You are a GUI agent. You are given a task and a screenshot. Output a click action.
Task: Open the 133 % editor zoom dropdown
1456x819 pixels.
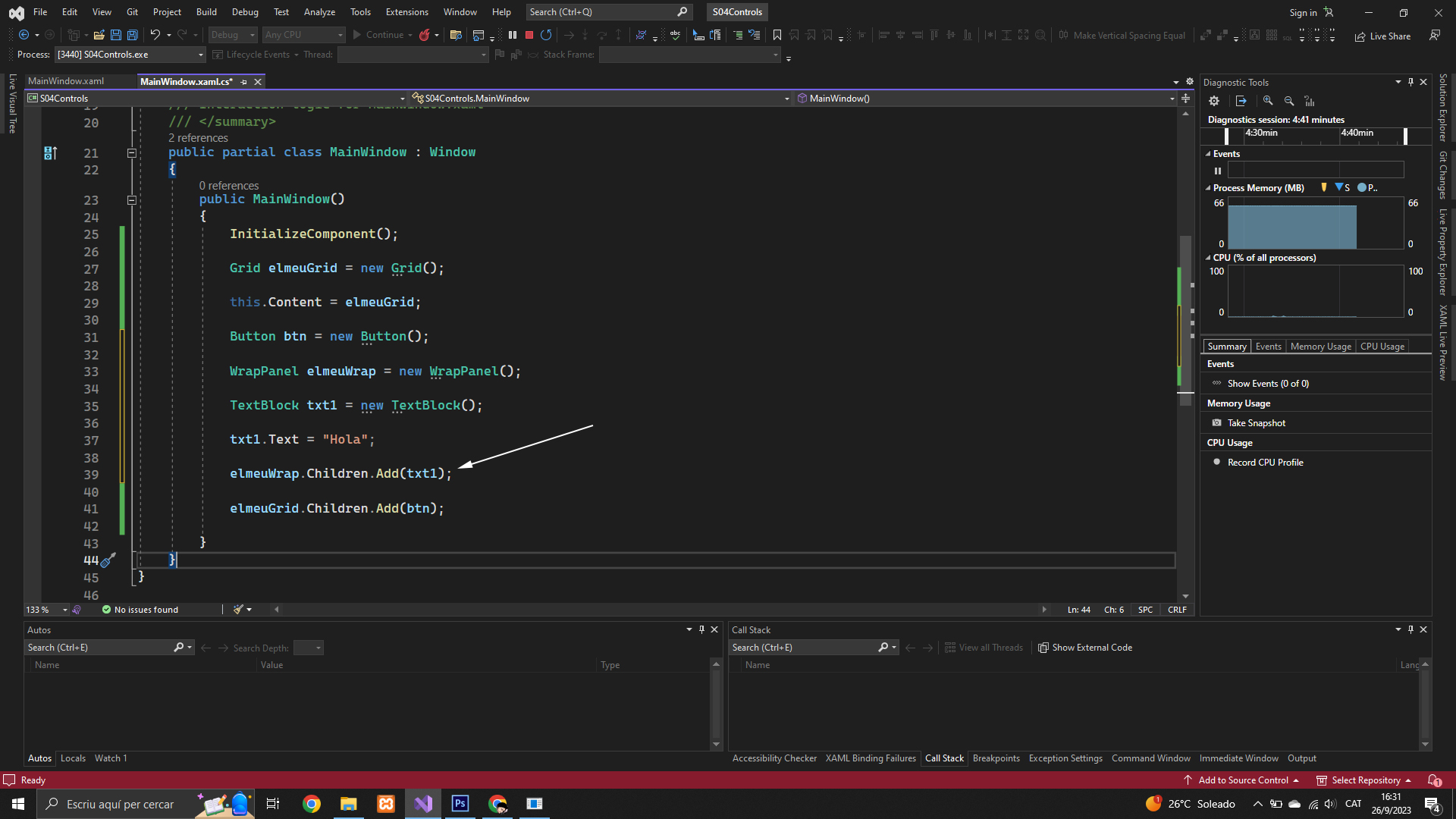(x=65, y=610)
